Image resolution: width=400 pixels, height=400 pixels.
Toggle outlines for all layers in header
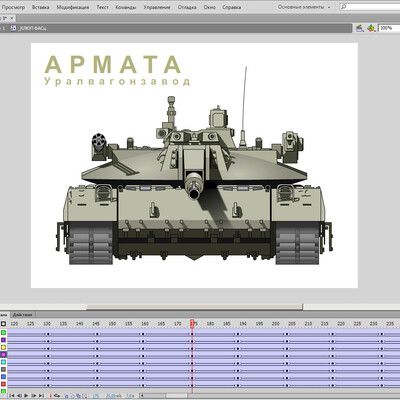[x=3, y=323]
